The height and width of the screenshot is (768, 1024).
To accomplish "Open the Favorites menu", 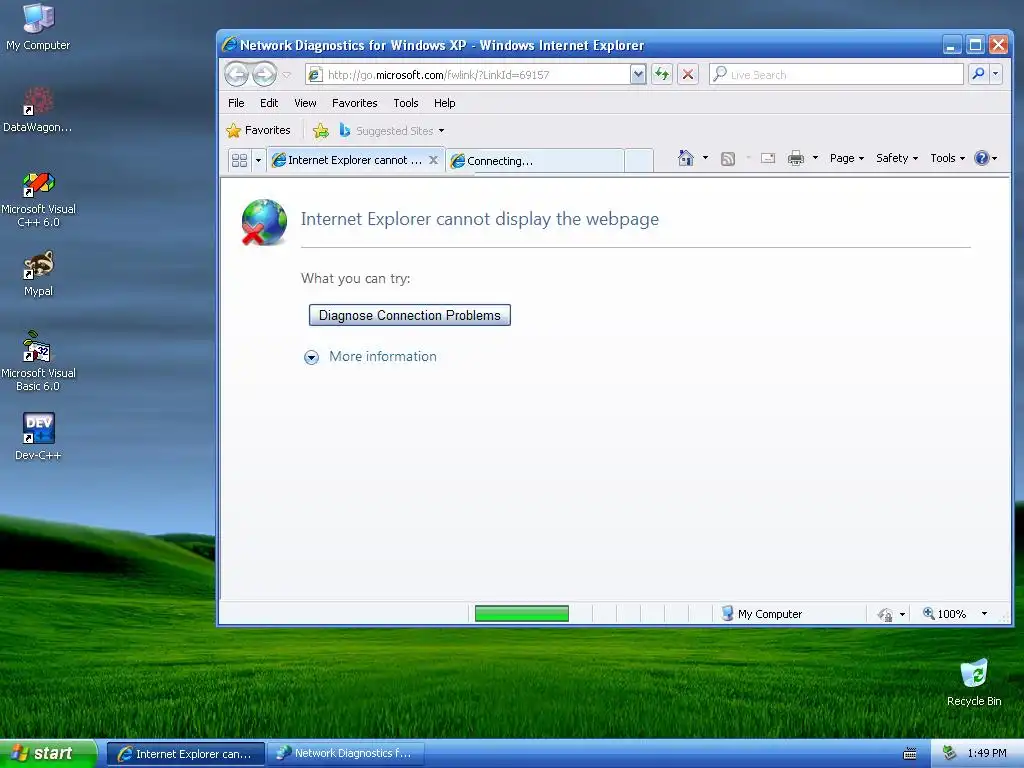I will pyautogui.click(x=355, y=103).
